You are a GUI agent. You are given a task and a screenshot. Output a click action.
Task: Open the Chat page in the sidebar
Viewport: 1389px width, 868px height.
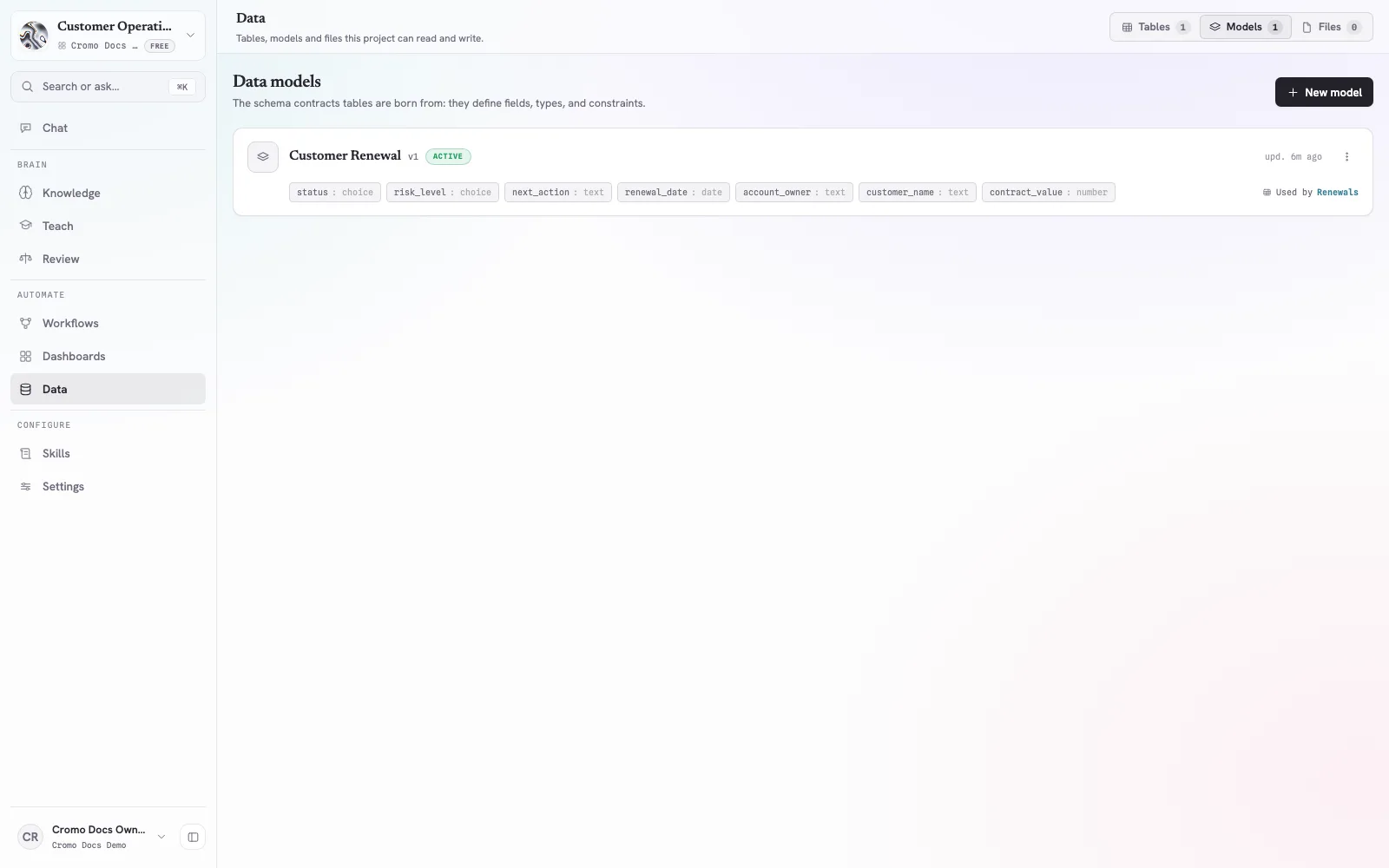(x=108, y=128)
